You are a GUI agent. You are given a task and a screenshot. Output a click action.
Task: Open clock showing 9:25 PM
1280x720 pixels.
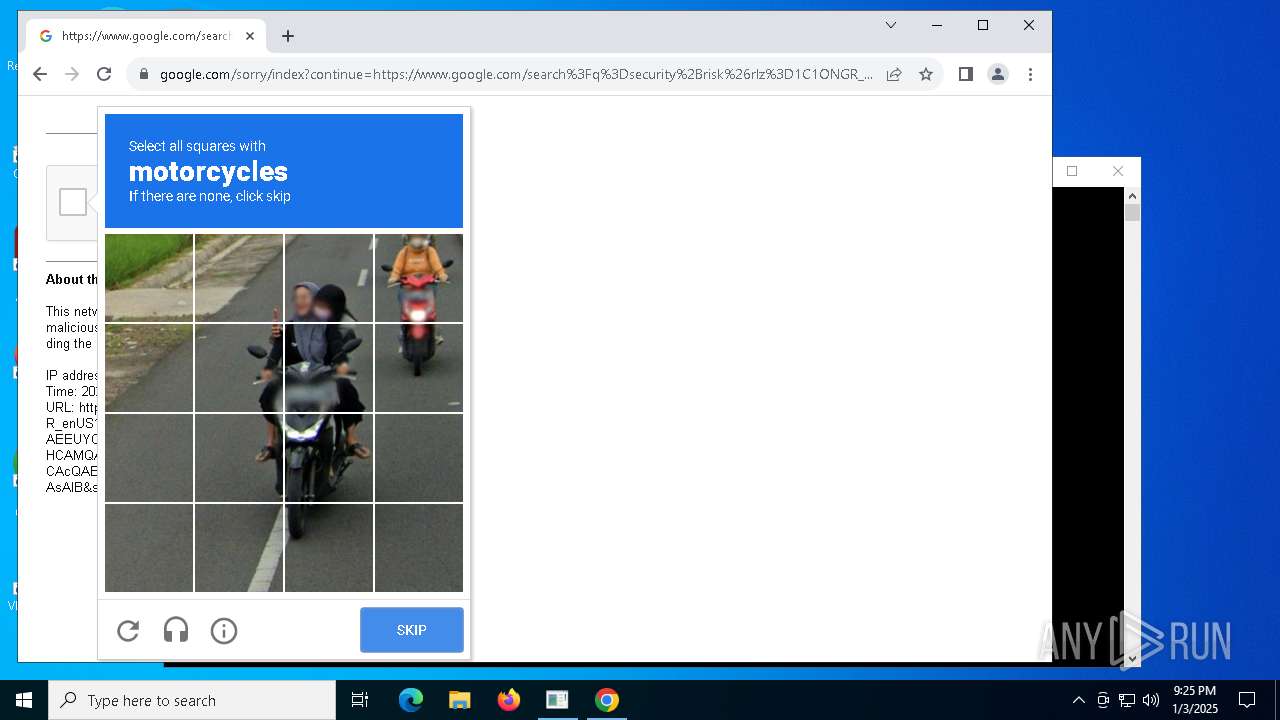(x=1195, y=700)
